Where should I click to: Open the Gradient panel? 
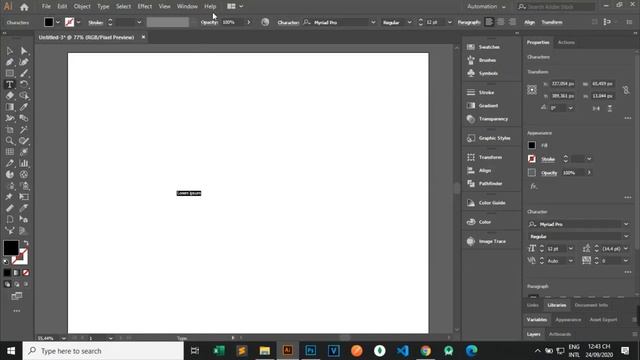click(x=488, y=106)
